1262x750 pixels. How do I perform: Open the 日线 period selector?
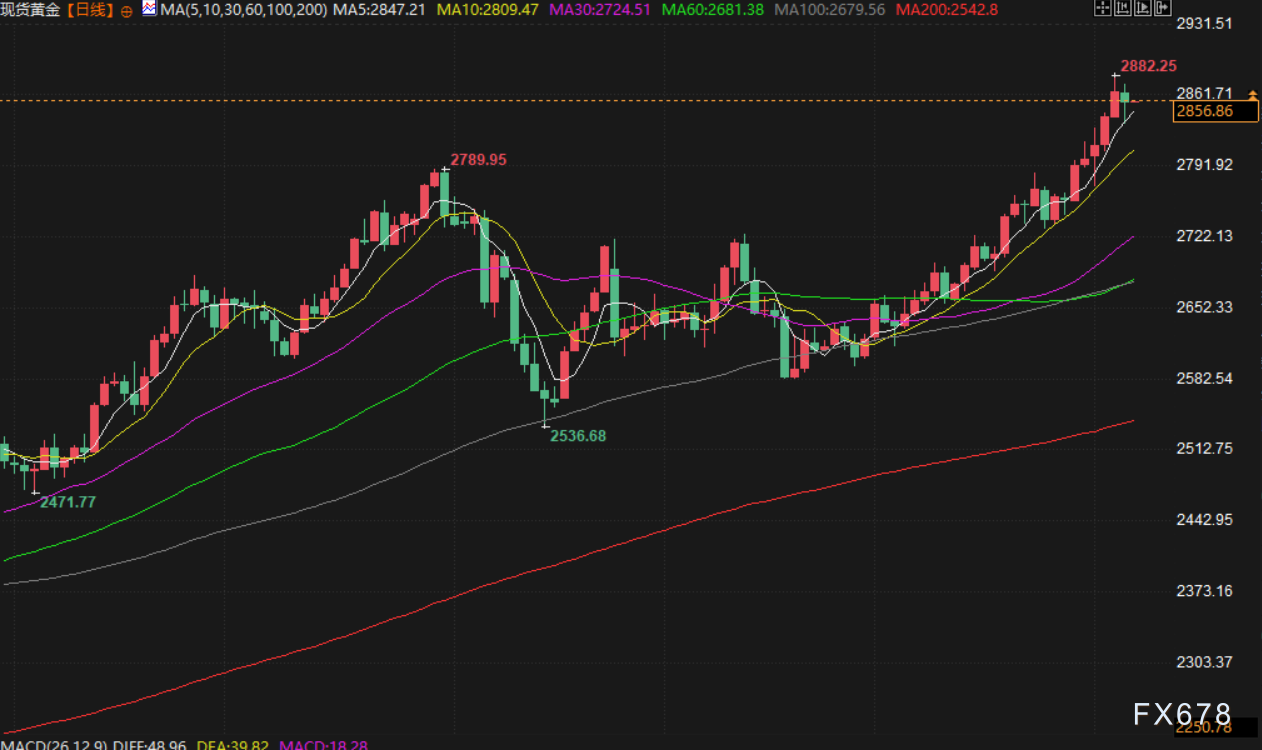[90, 10]
